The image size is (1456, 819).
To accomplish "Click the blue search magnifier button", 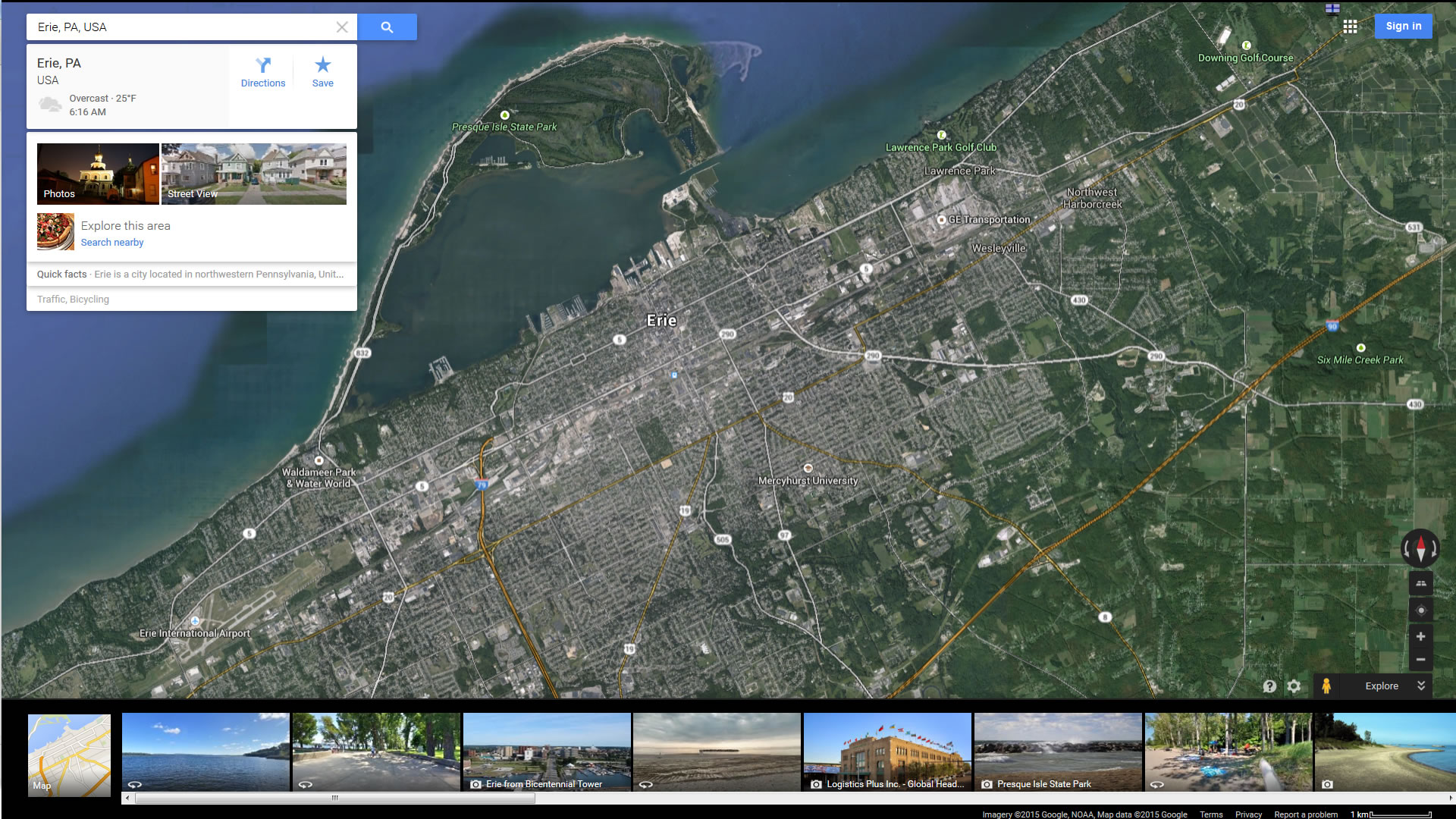I will 387,27.
